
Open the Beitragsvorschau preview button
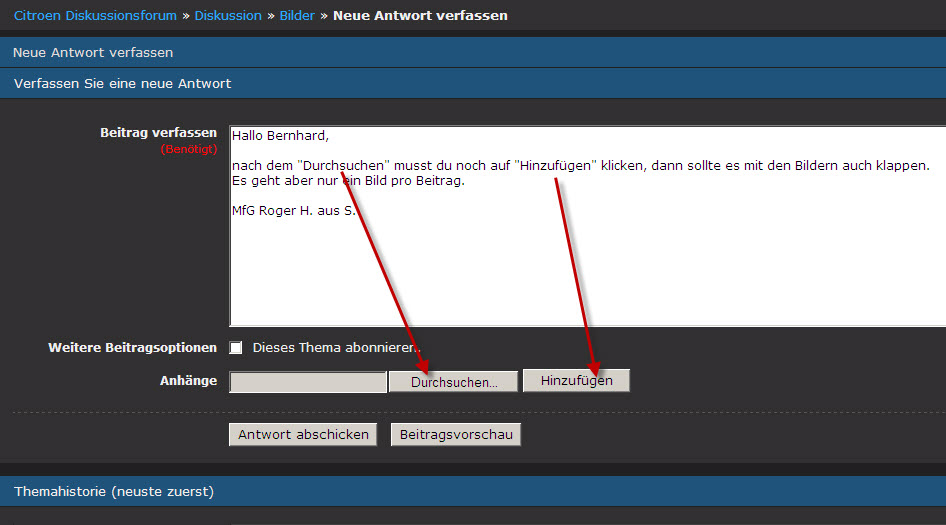point(455,434)
